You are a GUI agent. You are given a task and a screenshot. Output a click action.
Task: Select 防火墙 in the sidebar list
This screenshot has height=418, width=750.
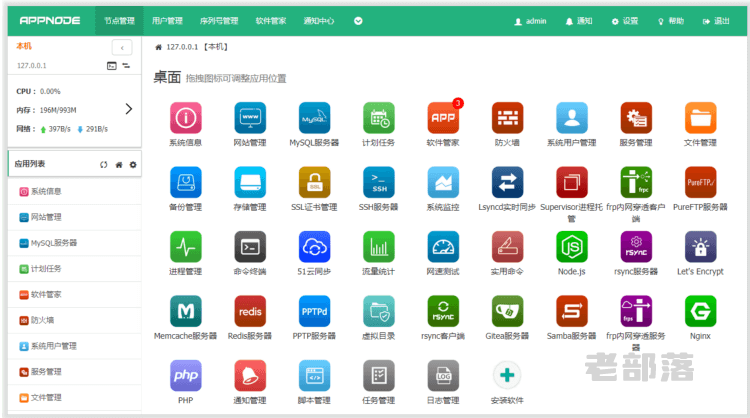75,320
